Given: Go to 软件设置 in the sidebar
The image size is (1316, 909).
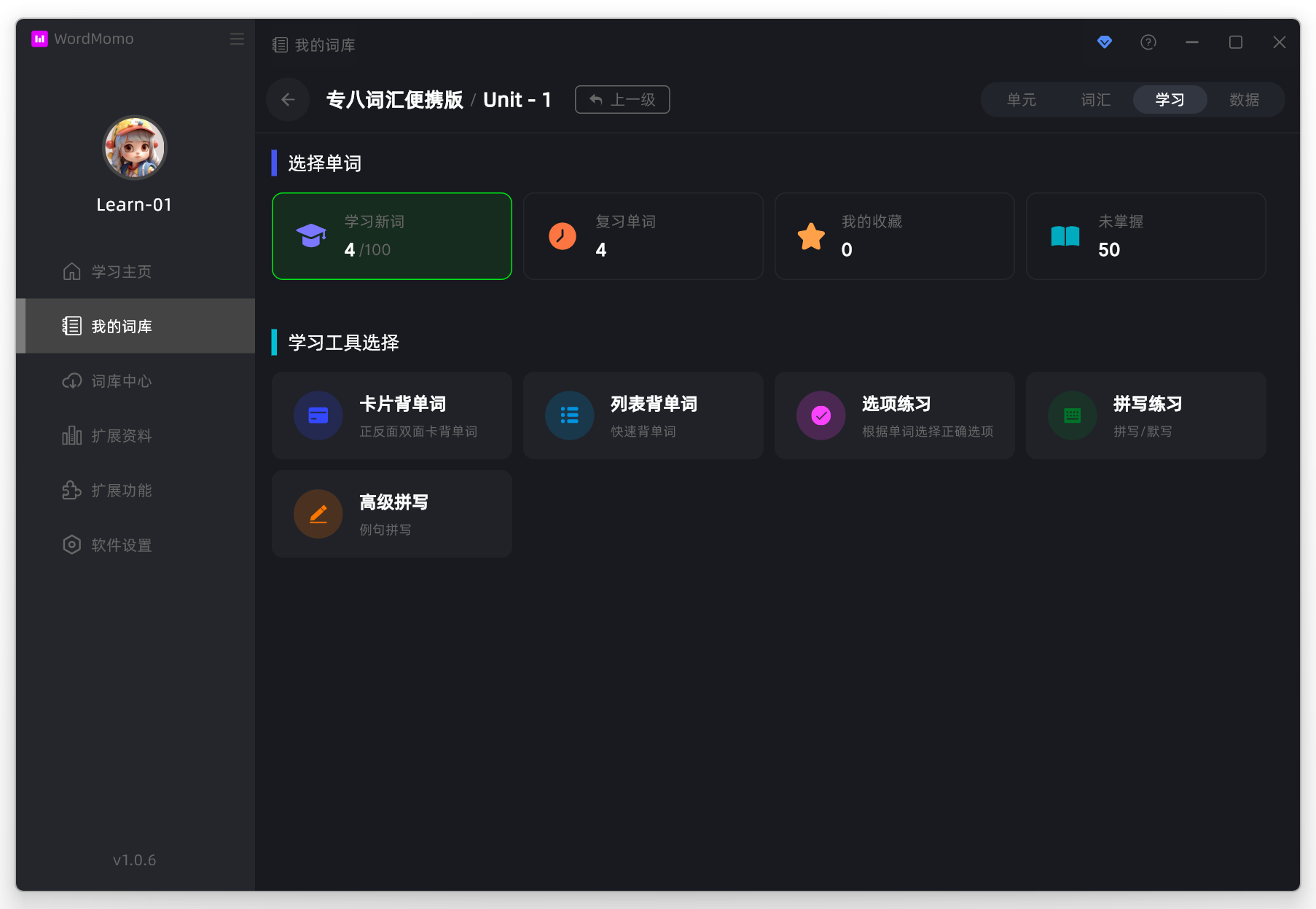Looking at the screenshot, I should 121,545.
